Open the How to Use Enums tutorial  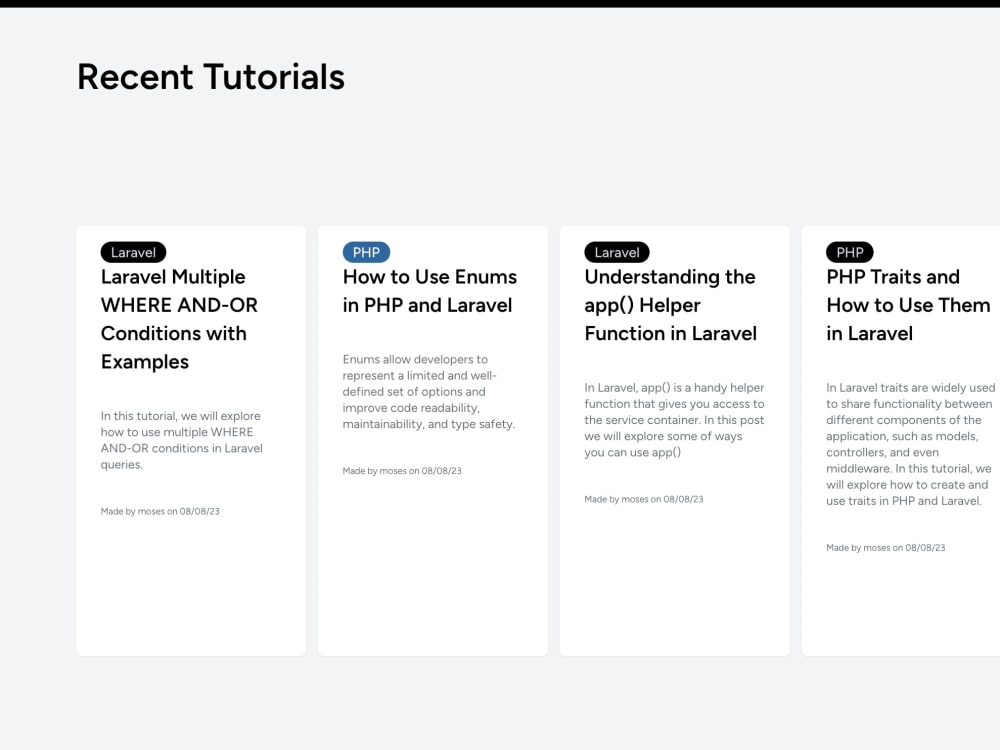click(x=428, y=291)
